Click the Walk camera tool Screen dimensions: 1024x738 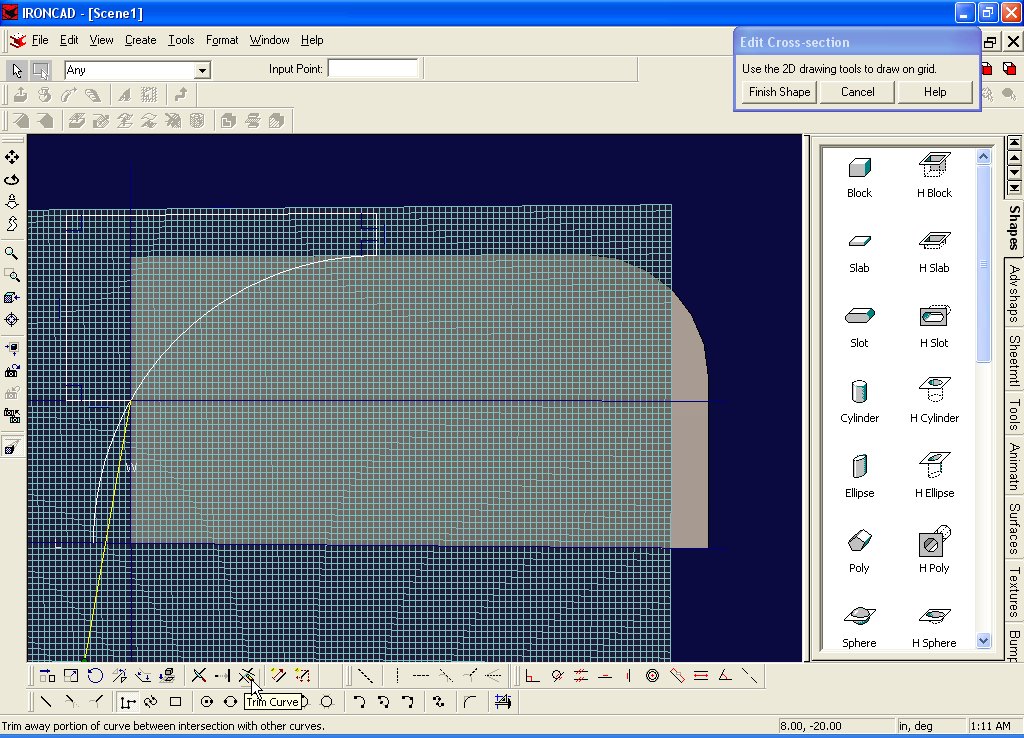pos(12,224)
